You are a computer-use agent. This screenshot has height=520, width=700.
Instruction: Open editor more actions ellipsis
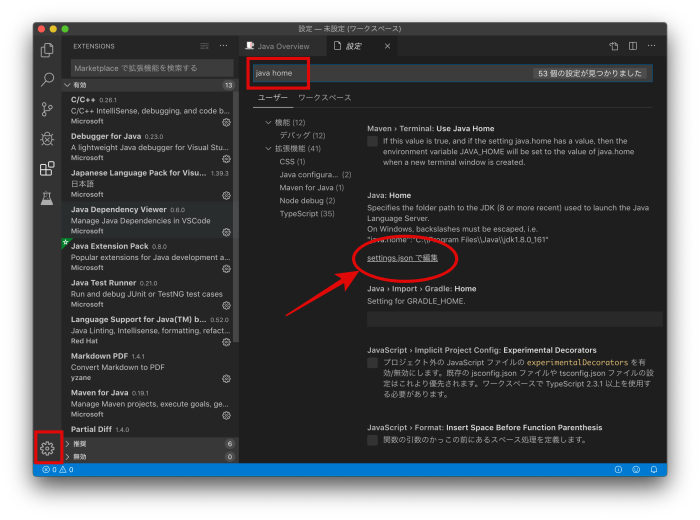click(651, 46)
